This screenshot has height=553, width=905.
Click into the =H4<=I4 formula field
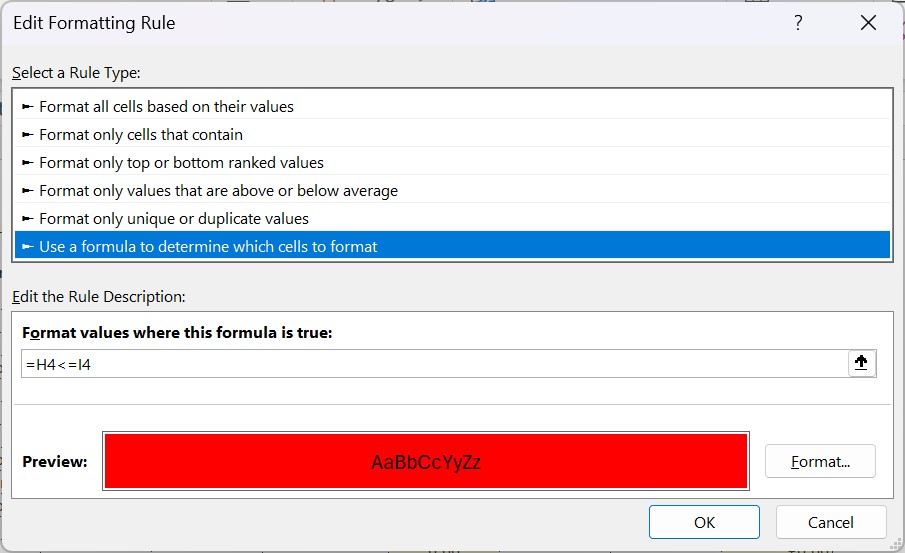(x=430, y=364)
